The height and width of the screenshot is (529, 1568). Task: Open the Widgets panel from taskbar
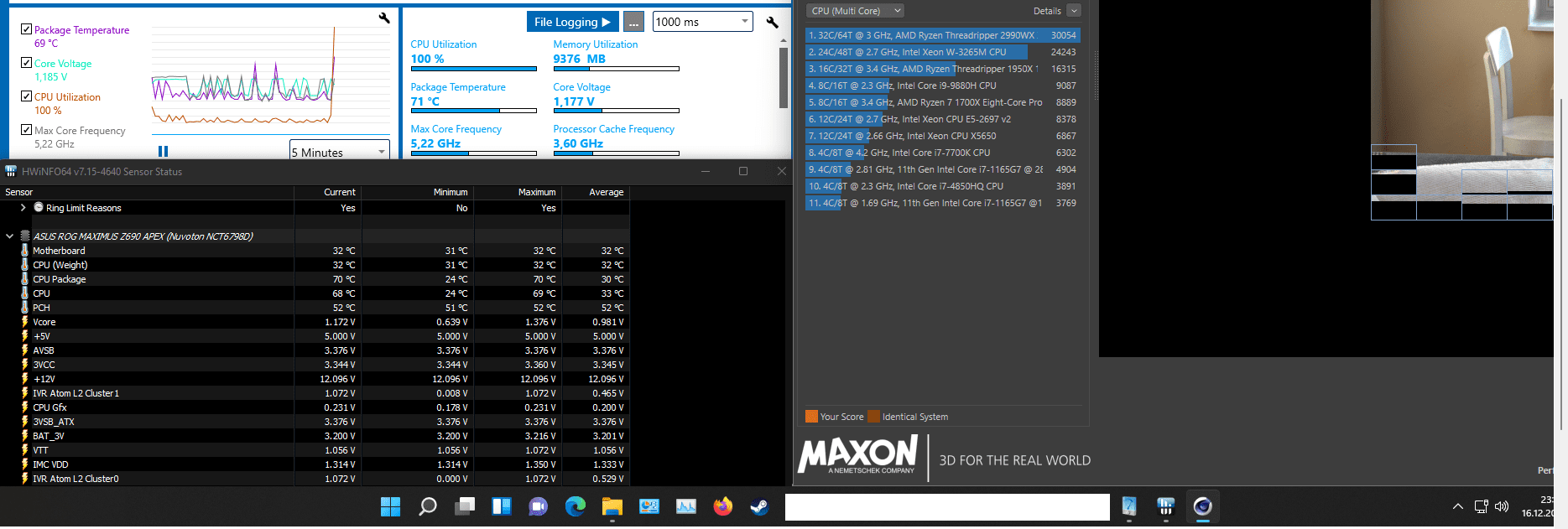click(502, 506)
